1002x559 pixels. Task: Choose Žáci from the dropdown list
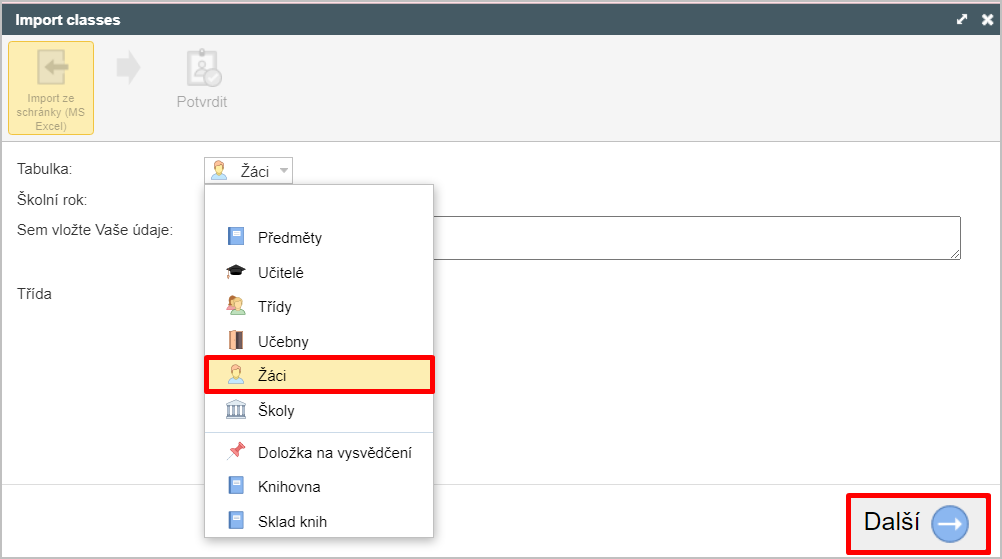(319, 375)
